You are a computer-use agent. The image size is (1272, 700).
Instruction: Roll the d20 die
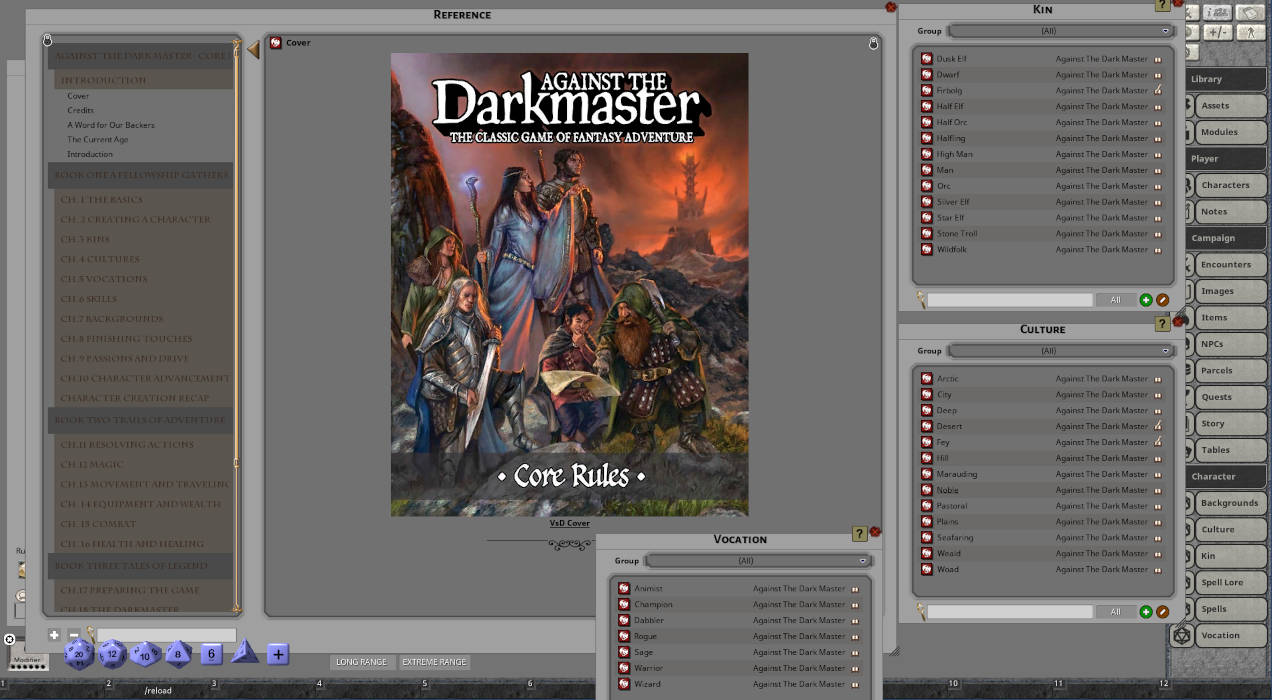coord(79,655)
